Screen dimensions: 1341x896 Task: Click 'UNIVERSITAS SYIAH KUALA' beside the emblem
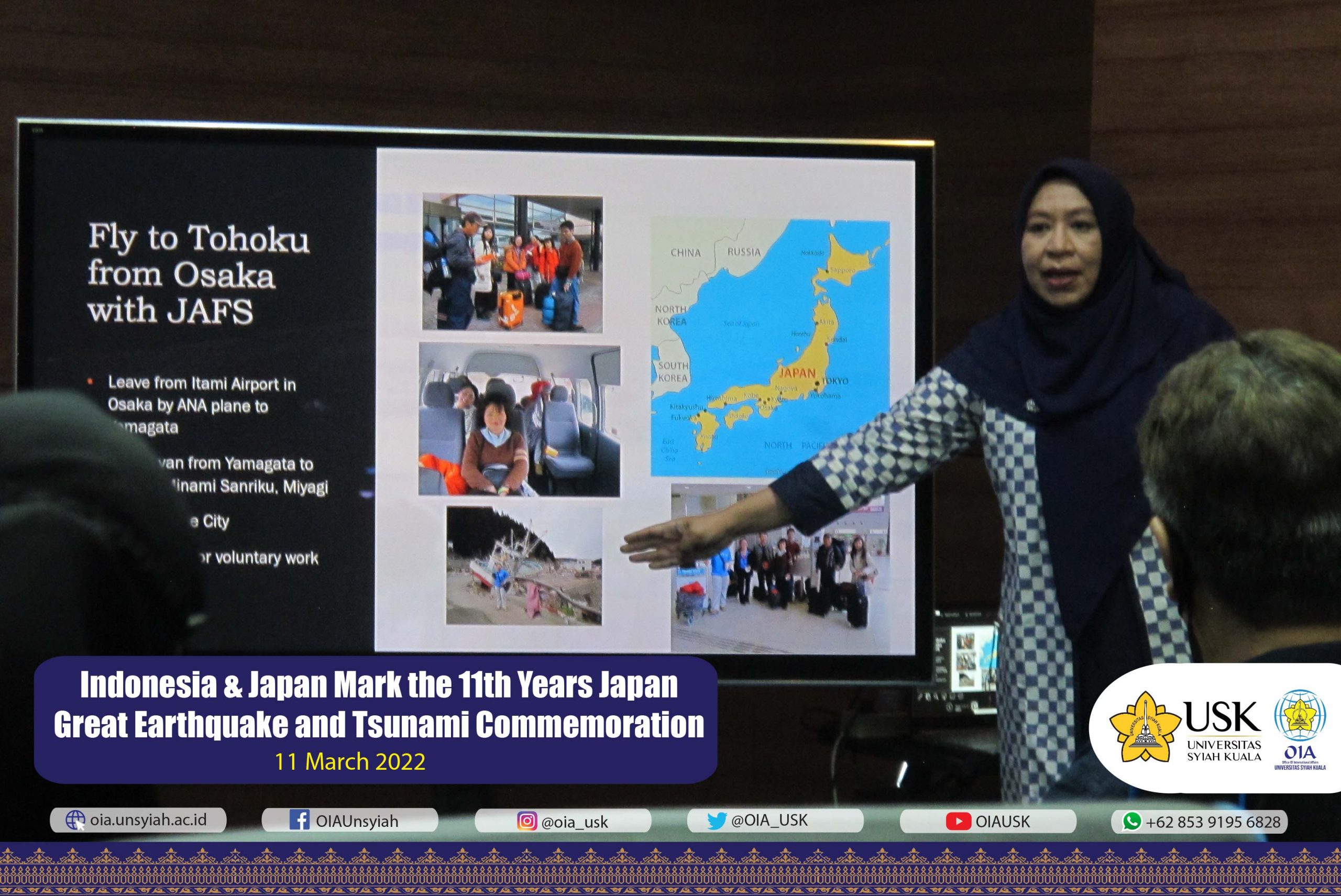pyautogui.click(x=1224, y=751)
